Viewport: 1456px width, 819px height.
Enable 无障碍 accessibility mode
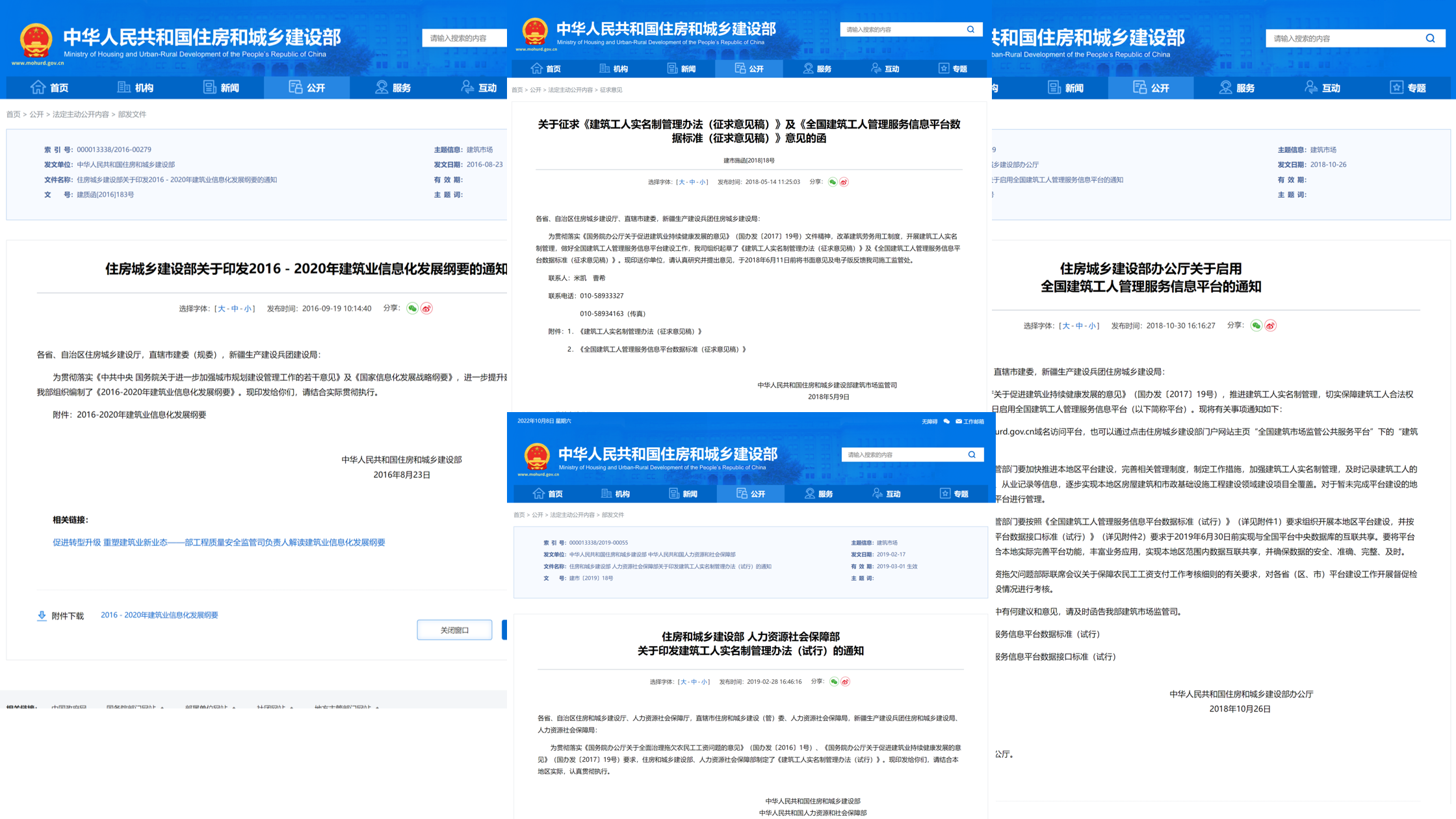click(x=928, y=422)
